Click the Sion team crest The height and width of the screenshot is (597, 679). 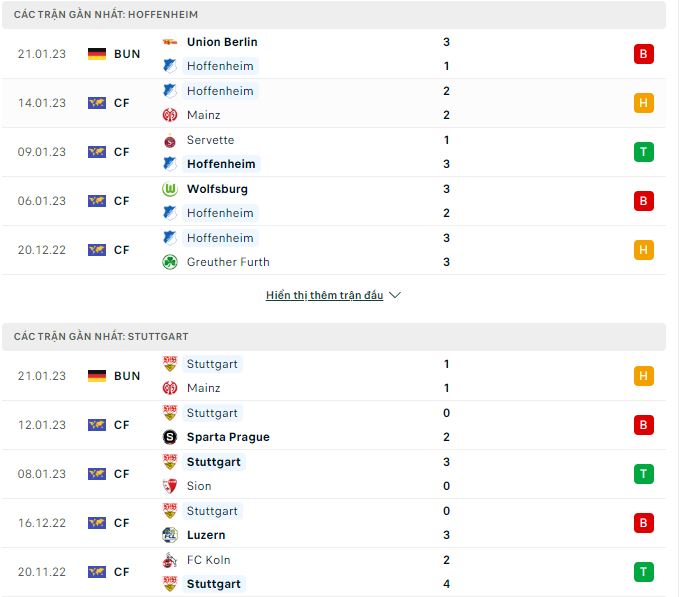169,486
